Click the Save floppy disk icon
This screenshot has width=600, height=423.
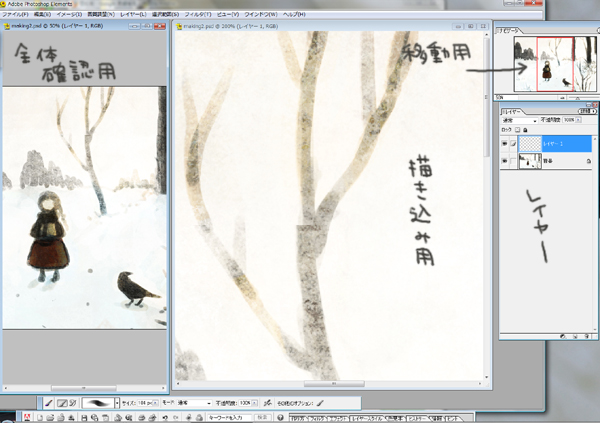point(84,418)
